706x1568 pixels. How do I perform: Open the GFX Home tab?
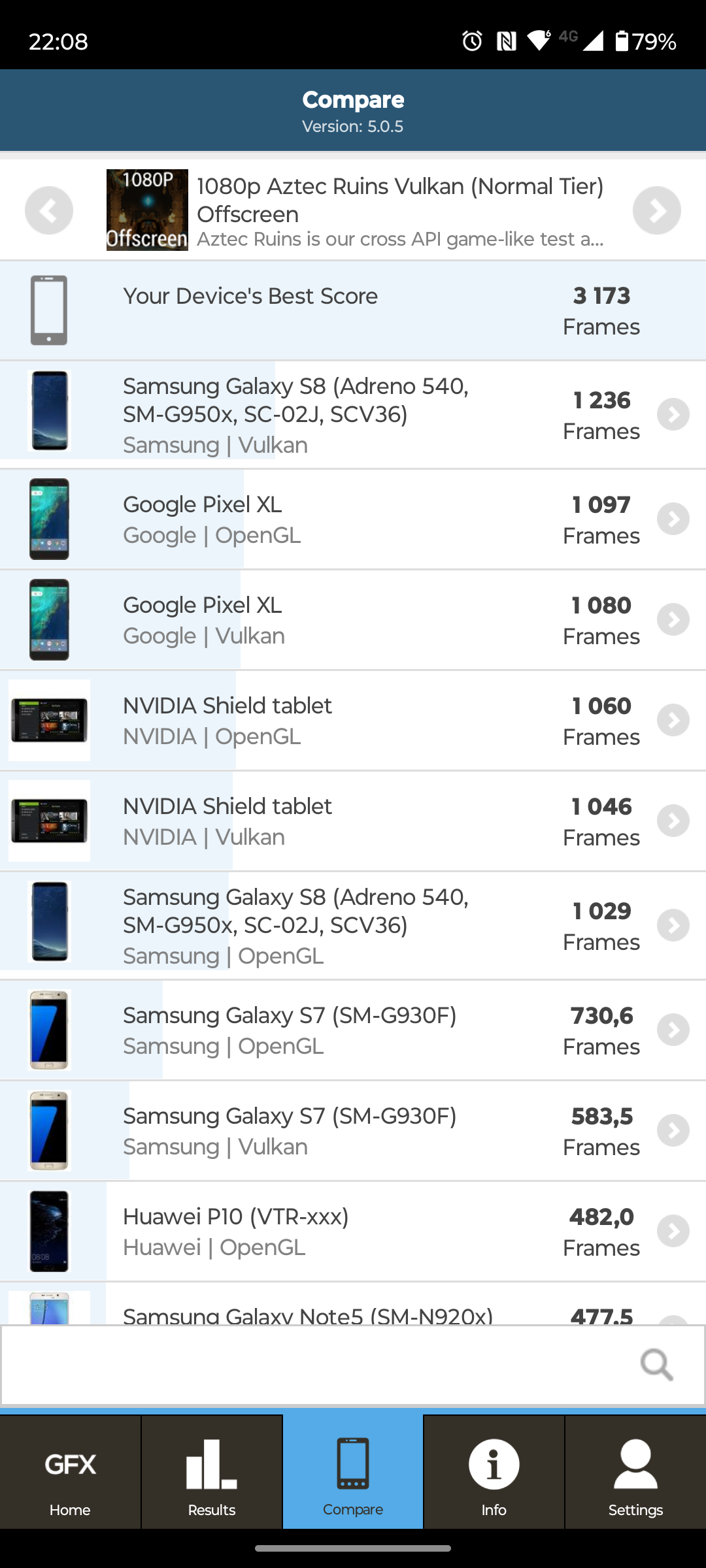[x=70, y=1473]
